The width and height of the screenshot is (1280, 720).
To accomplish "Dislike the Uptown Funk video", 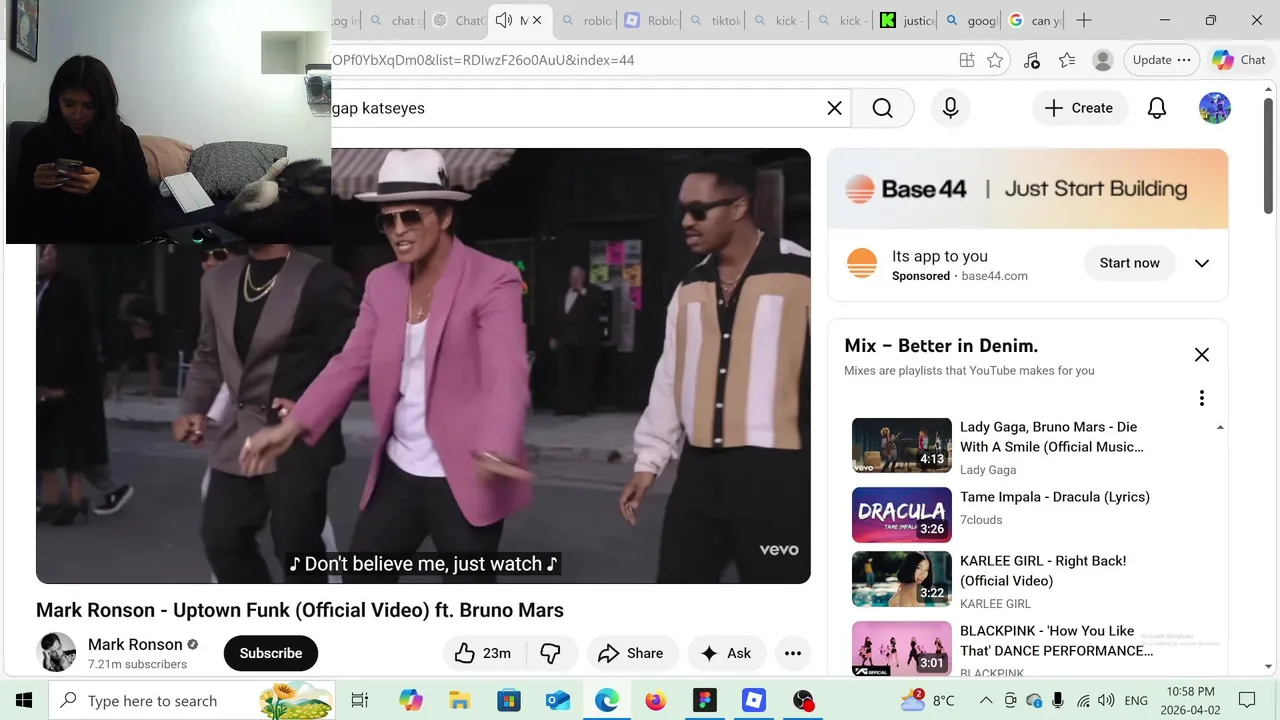I will [551, 653].
